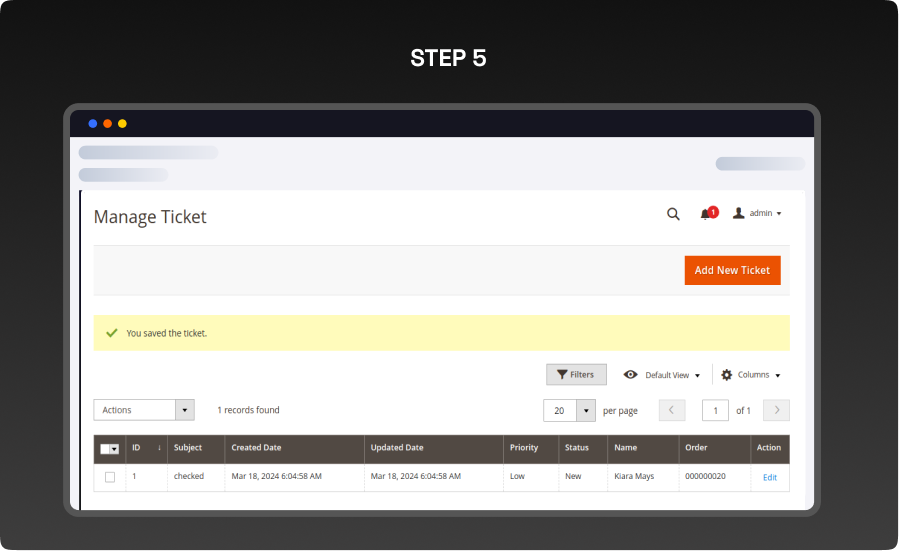Image resolution: width=899 pixels, height=551 pixels.
Task: Open the notifications bell icon
Action: tap(706, 214)
